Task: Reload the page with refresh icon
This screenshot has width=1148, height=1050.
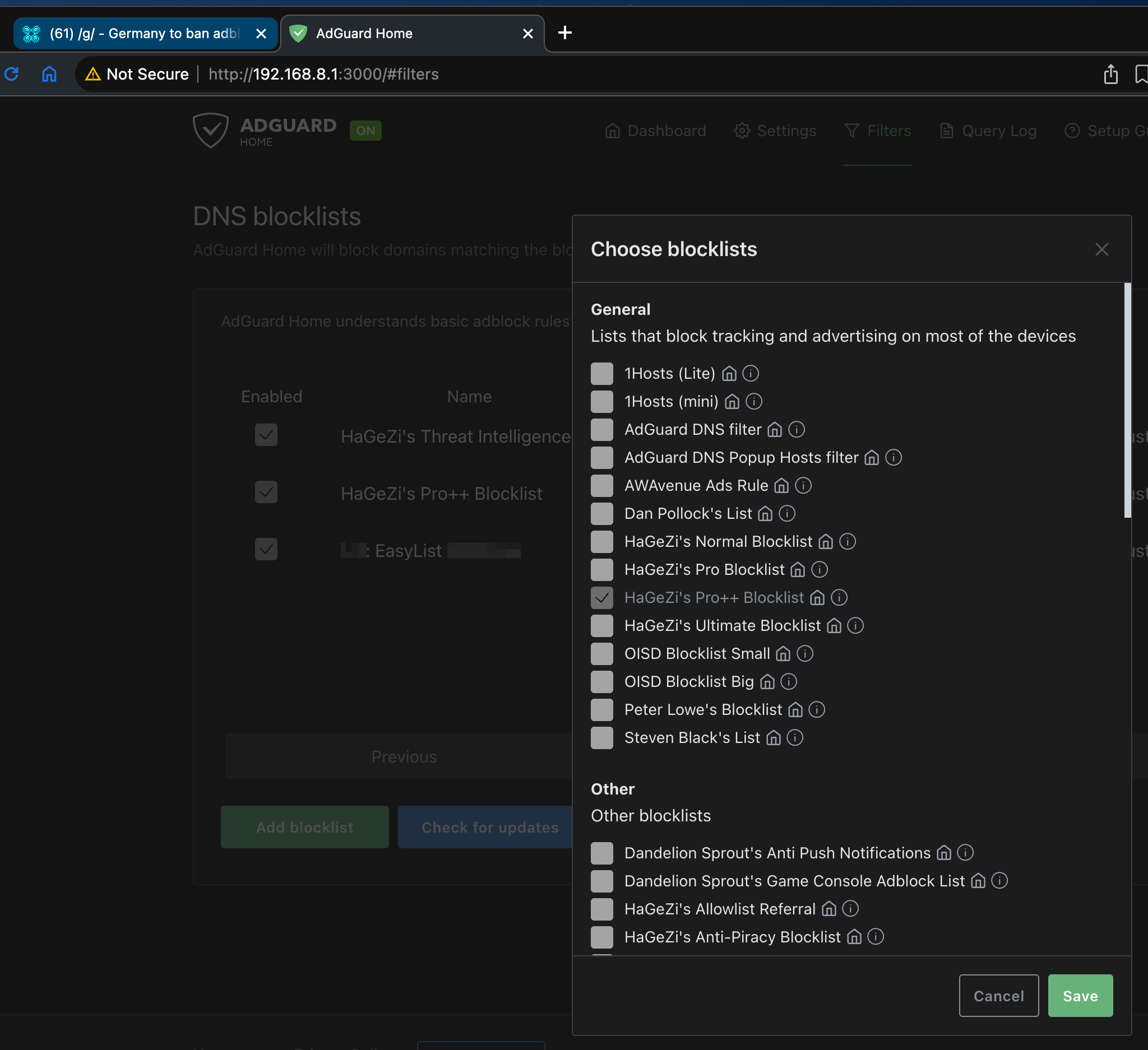Action: 12,74
